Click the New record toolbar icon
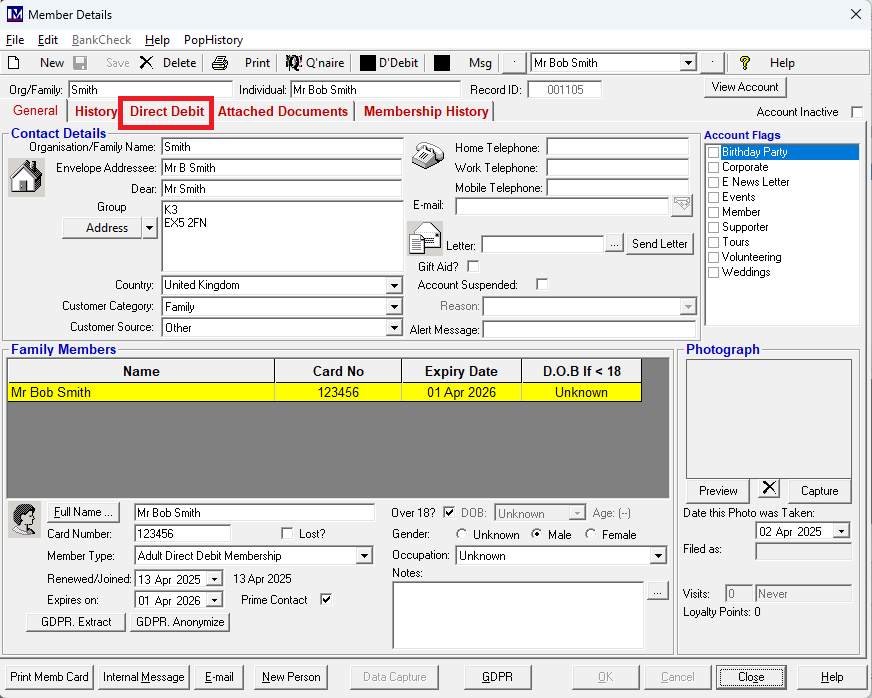 click(15, 63)
